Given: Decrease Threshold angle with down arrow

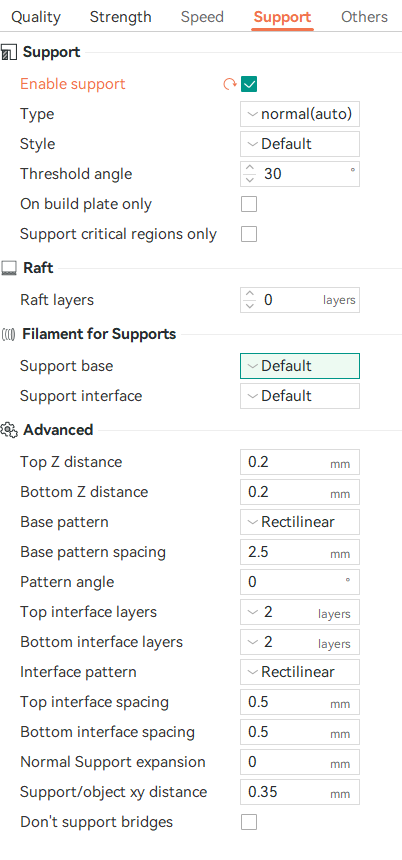Looking at the screenshot, I should coord(250,180).
